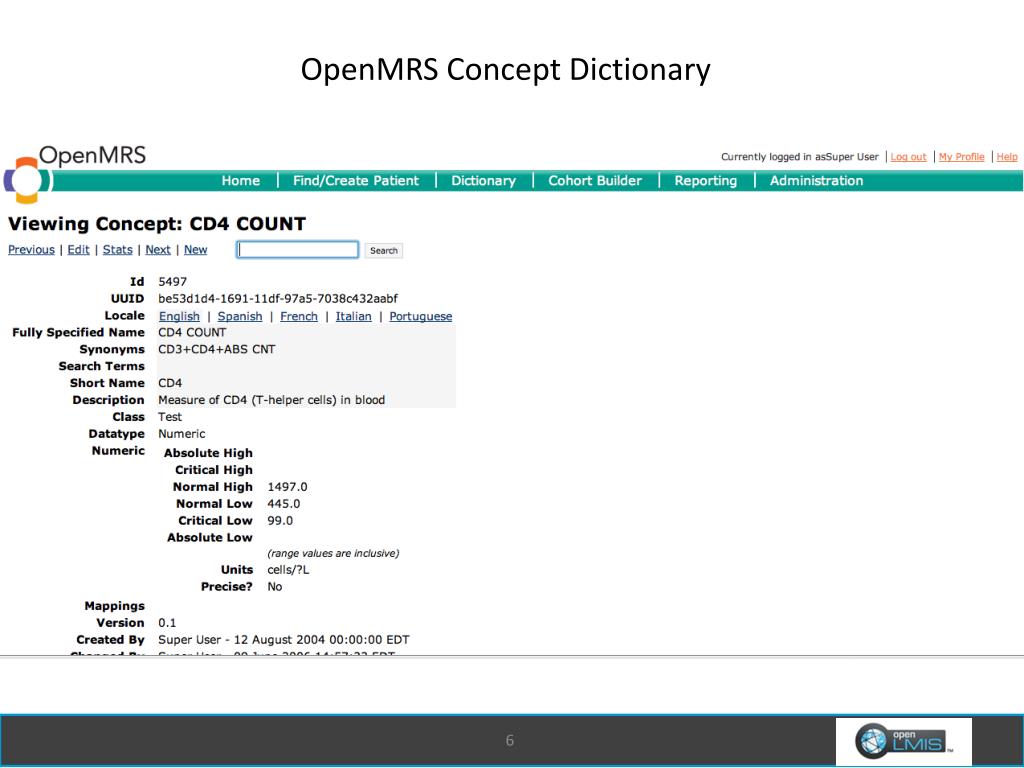This screenshot has height=768, width=1024.
Task: Open the Dictionary menu
Action: pyautogui.click(x=483, y=181)
